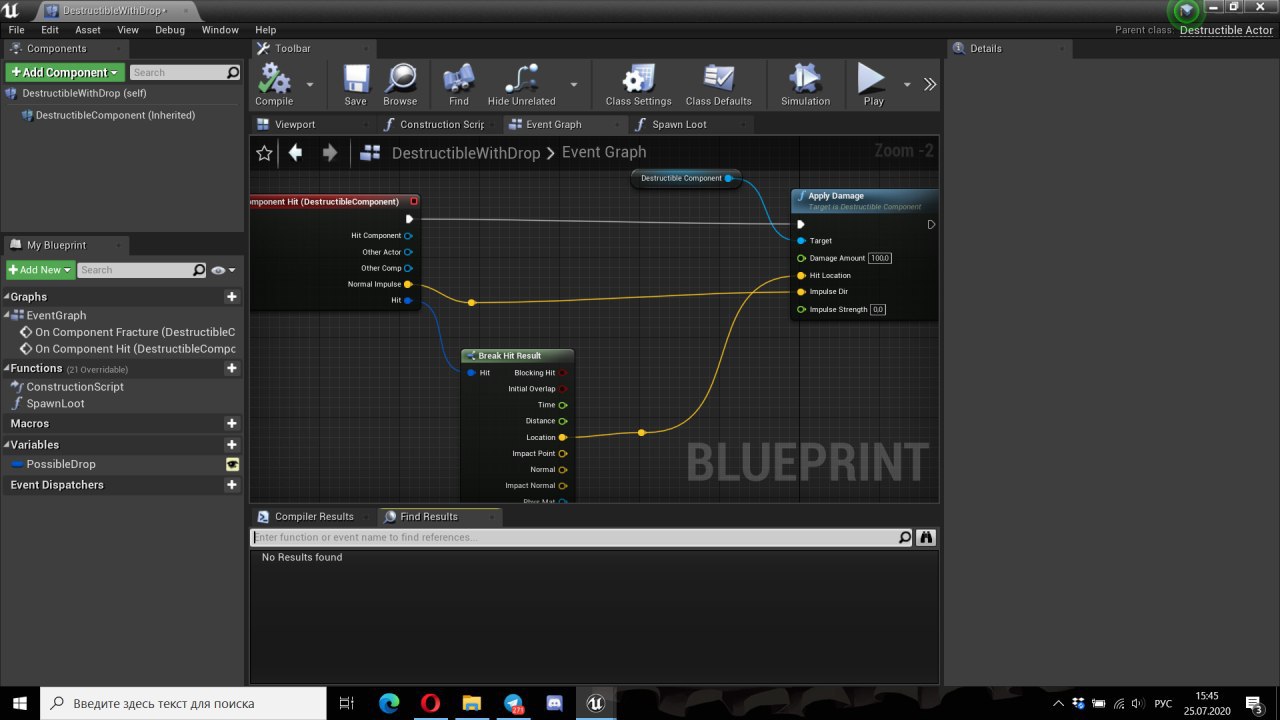This screenshot has height=720, width=1280.
Task: Select Break Hit Result node title
Action: click(509, 355)
